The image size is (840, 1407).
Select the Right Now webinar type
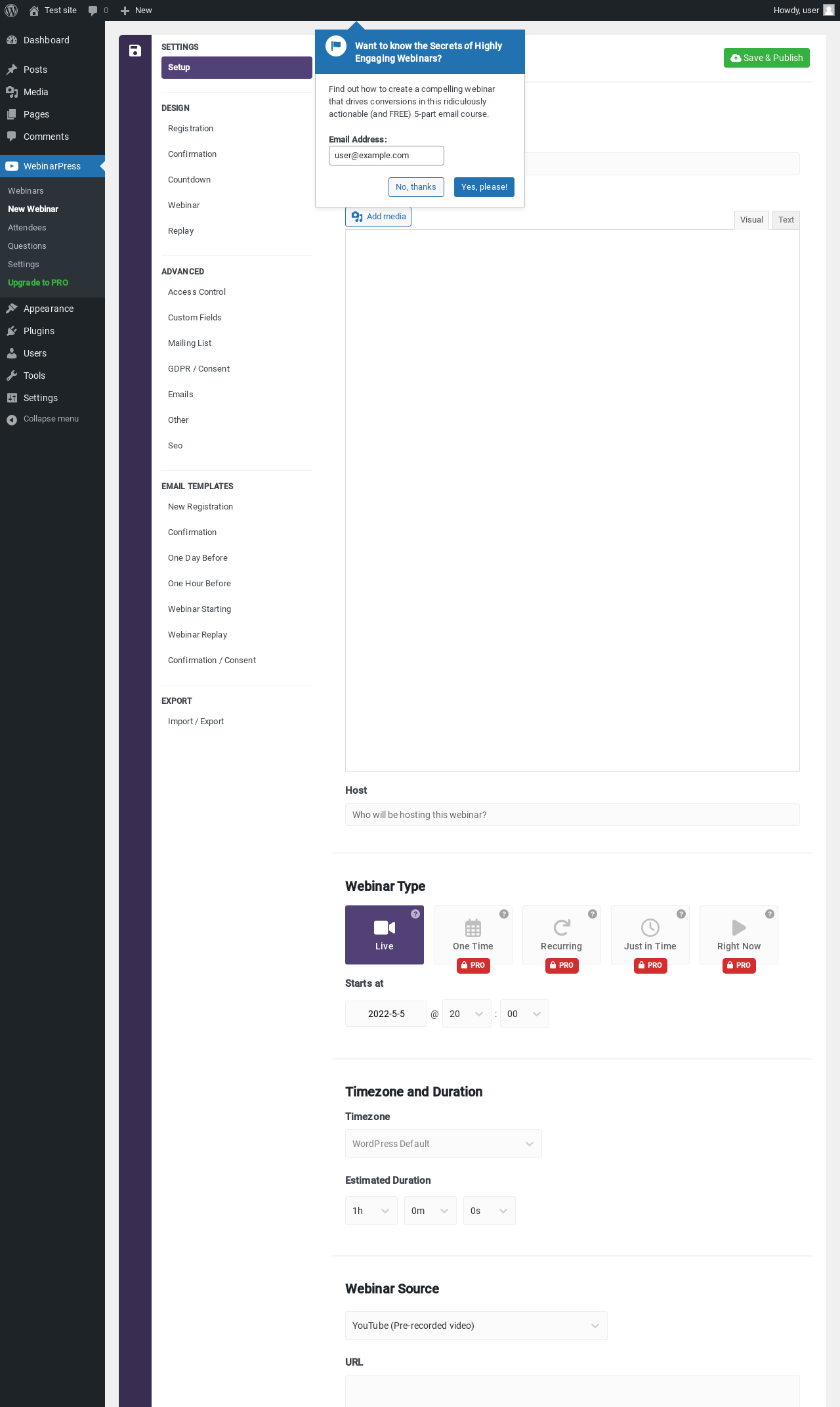pos(739,935)
